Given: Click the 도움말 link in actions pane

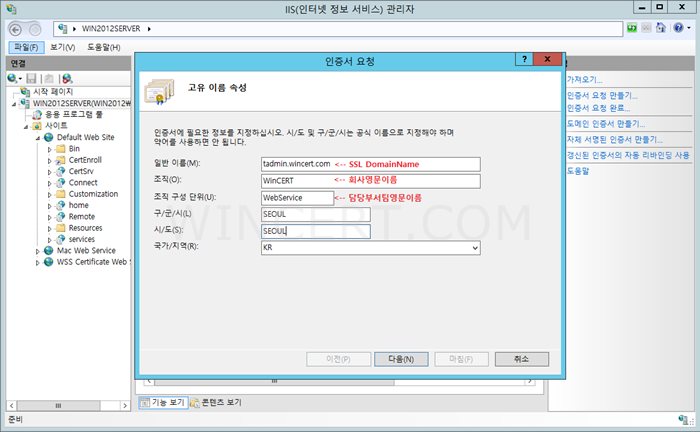Looking at the screenshot, I should pos(578,170).
